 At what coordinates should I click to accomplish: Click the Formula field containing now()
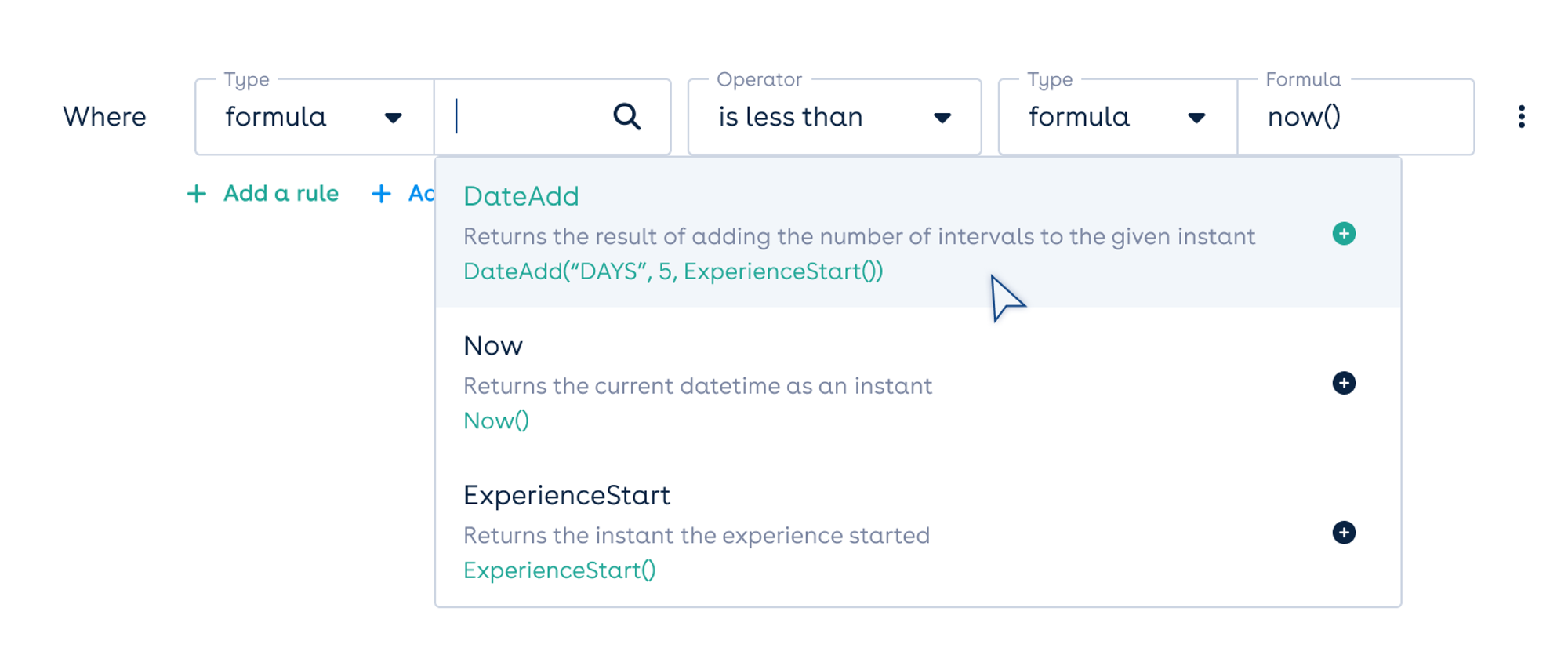[1355, 117]
